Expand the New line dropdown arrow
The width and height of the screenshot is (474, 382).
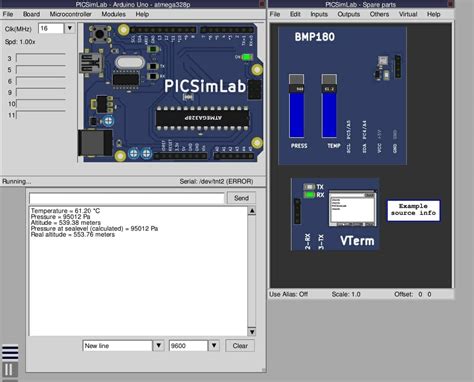tap(159, 346)
